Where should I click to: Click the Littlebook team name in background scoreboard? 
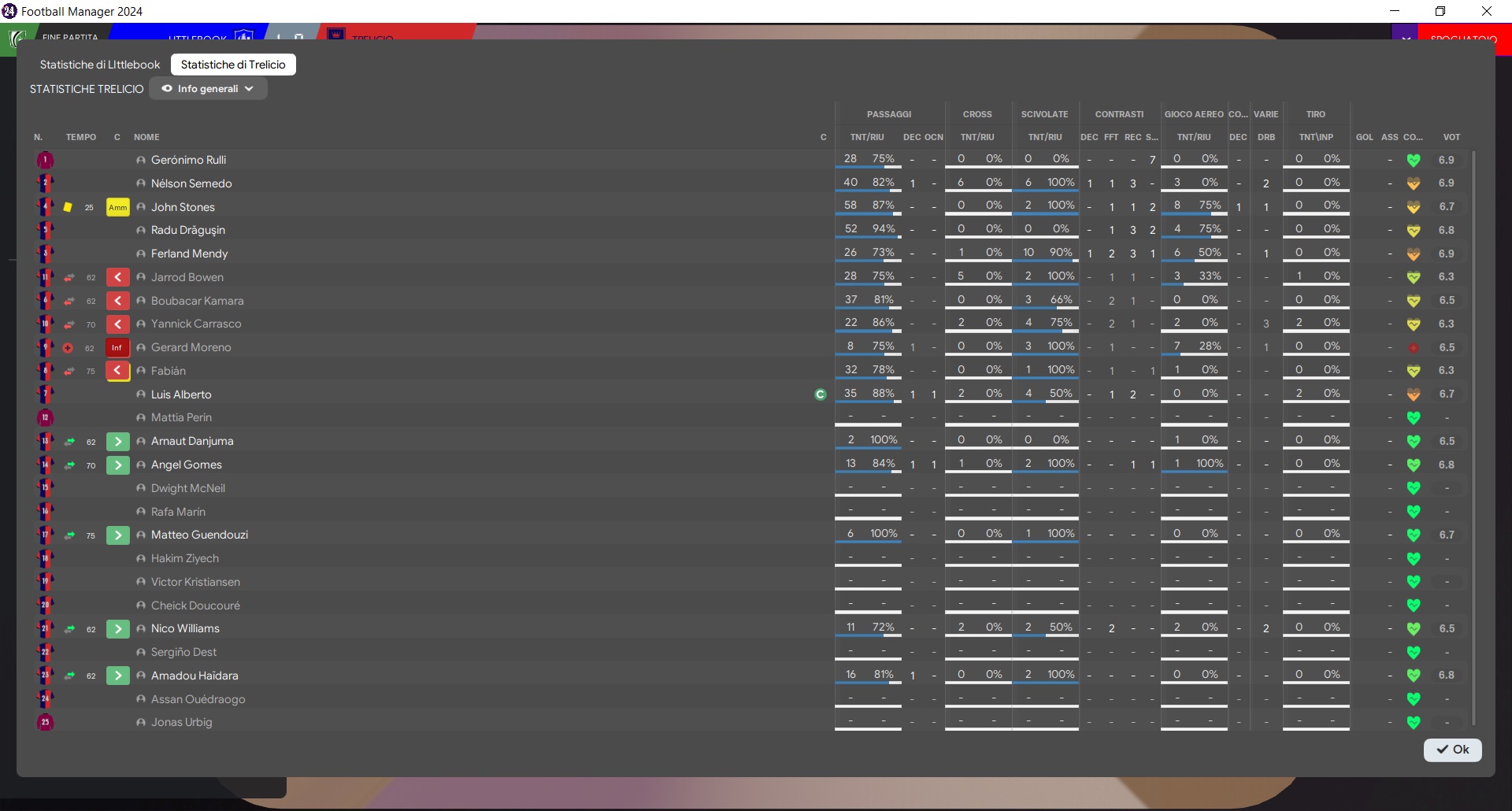pyautogui.click(x=198, y=38)
